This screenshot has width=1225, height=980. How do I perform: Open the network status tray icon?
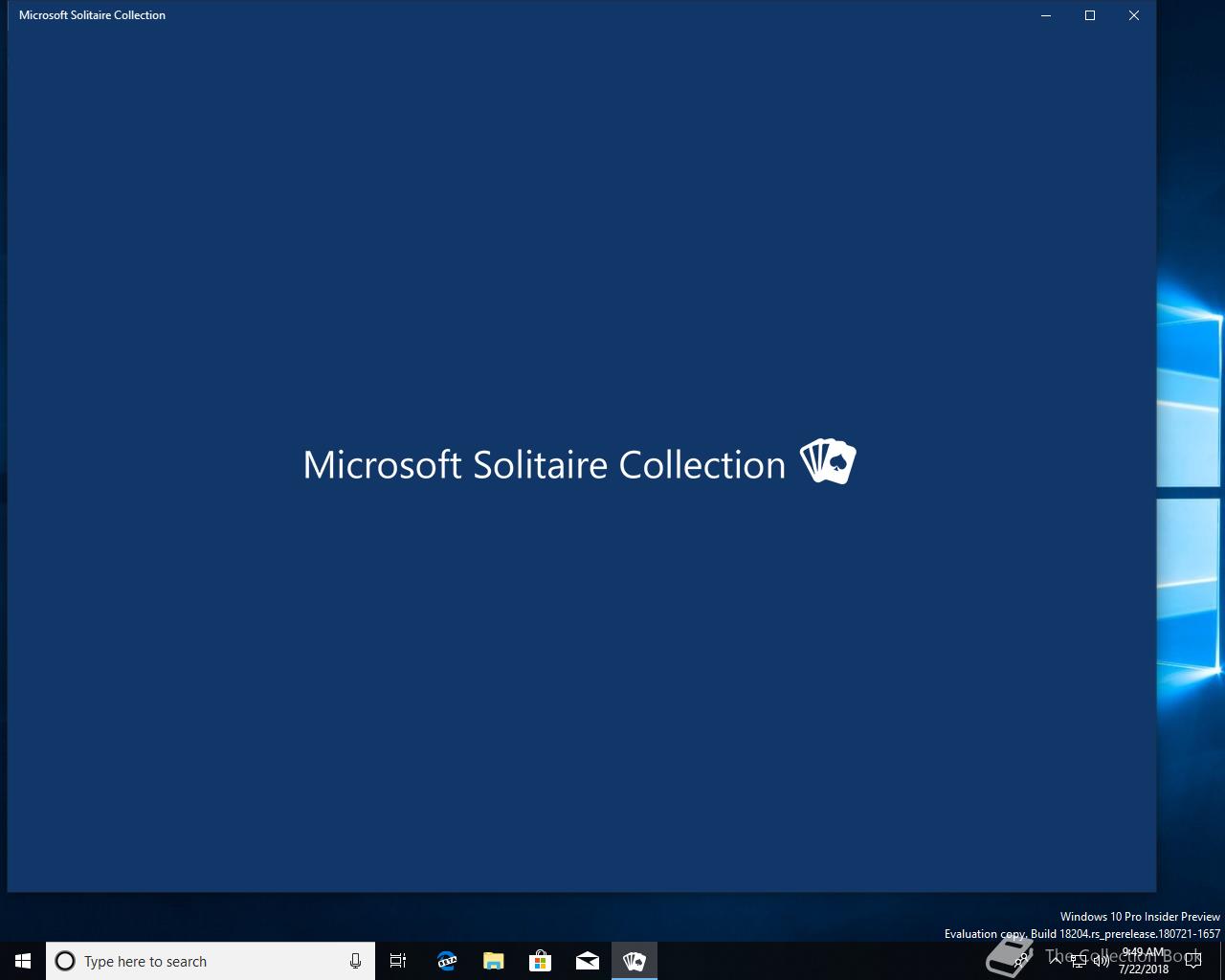[x=1079, y=961]
